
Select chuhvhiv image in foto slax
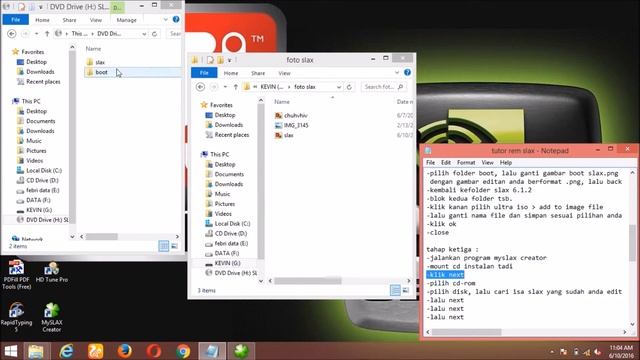(291, 116)
